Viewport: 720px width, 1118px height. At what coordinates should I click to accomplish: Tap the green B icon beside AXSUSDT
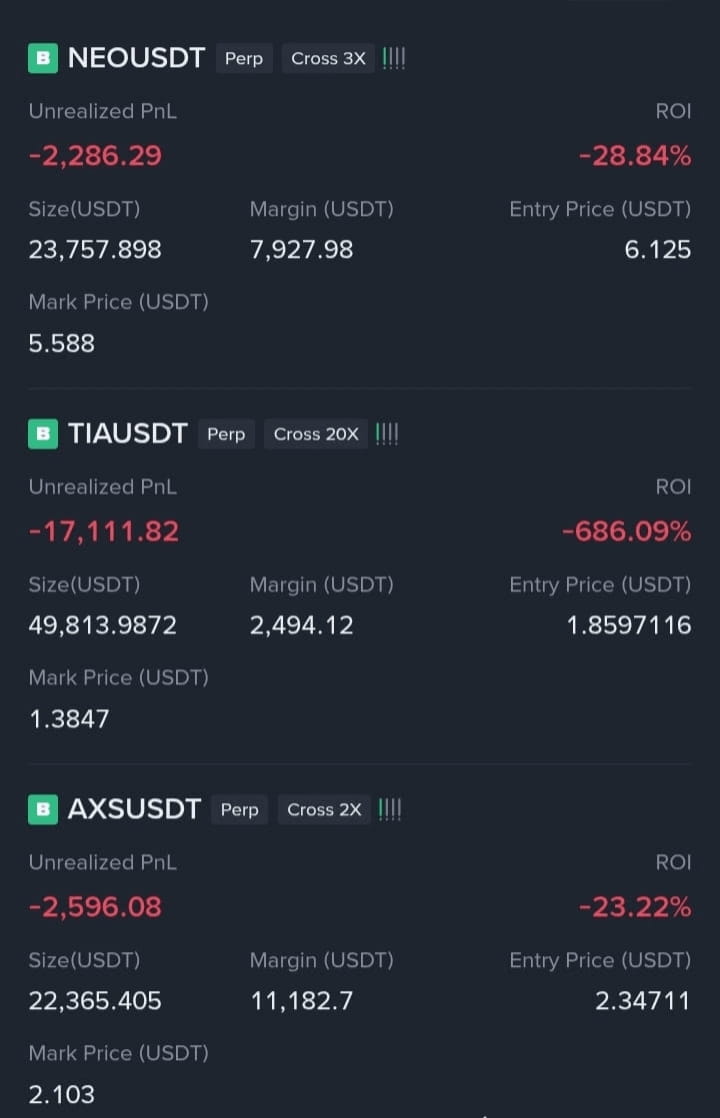coord(43,809)
